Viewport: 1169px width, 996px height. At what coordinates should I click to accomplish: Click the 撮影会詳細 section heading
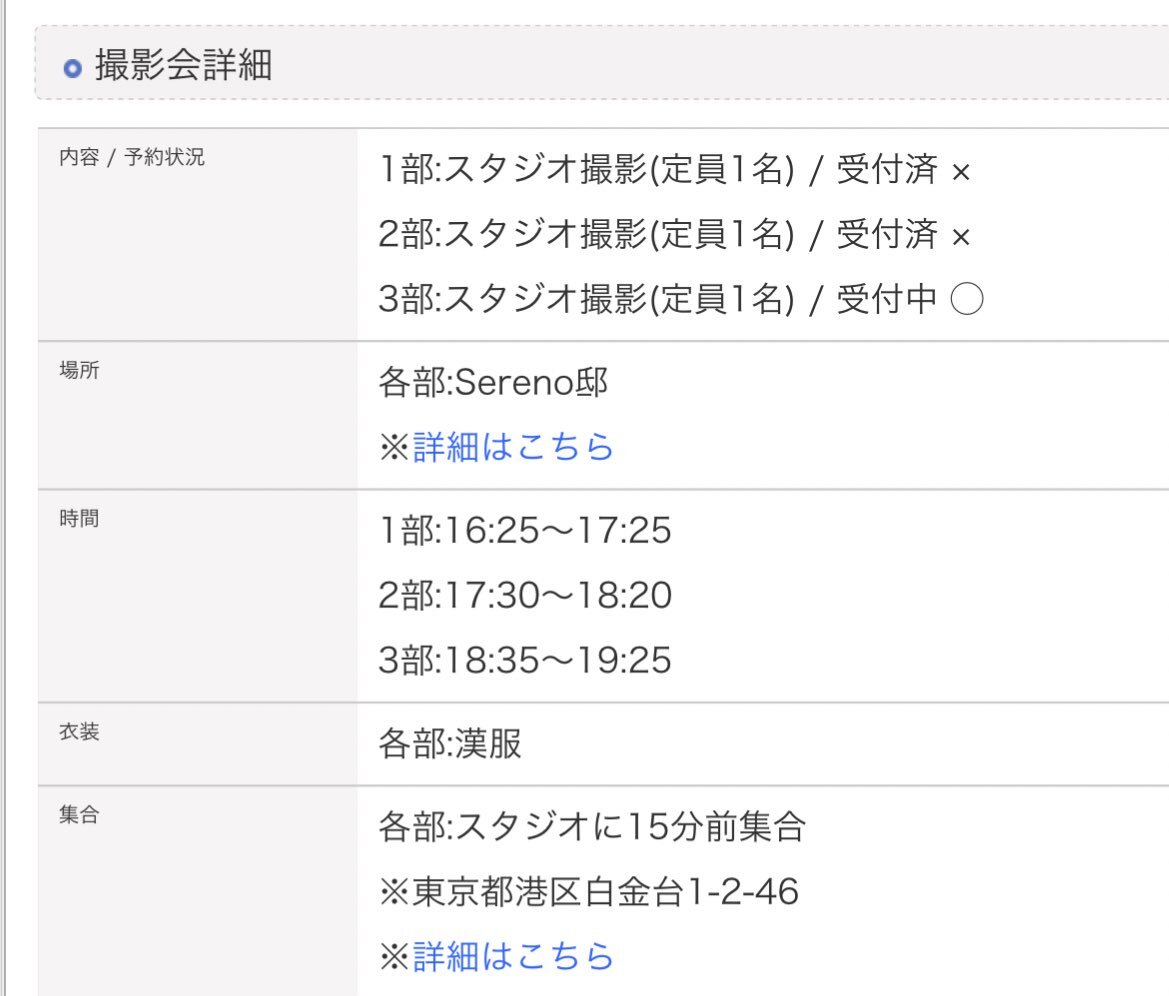[183, 65]
